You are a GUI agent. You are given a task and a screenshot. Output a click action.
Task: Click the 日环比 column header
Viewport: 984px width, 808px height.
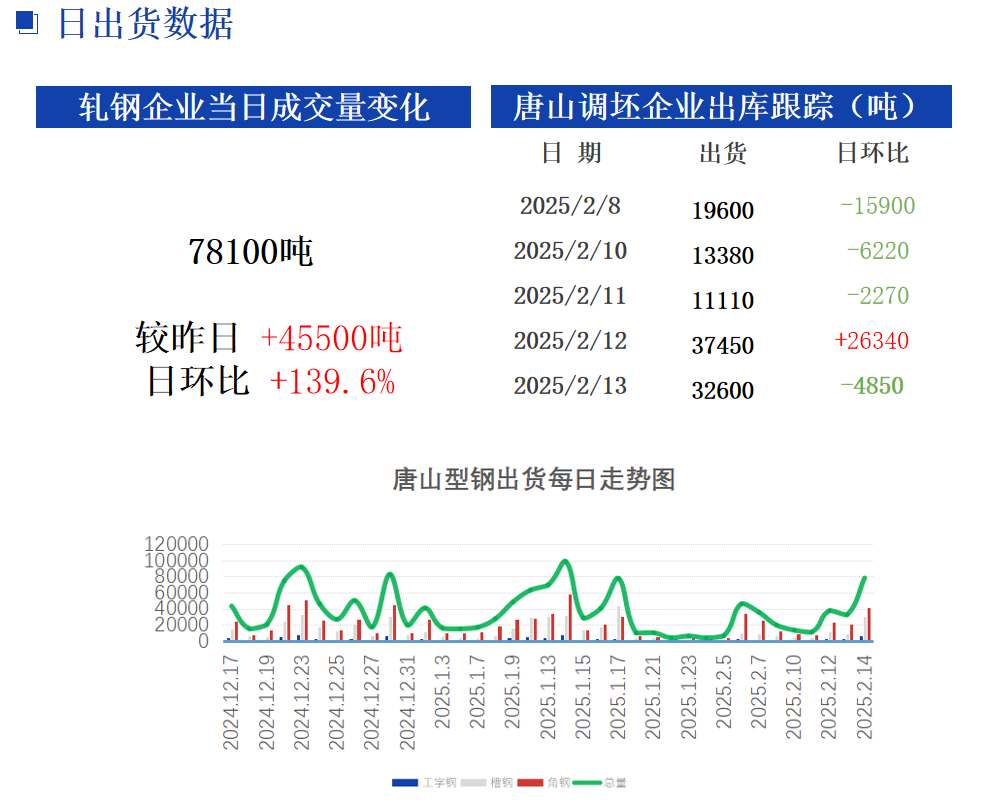coord(872,153)
